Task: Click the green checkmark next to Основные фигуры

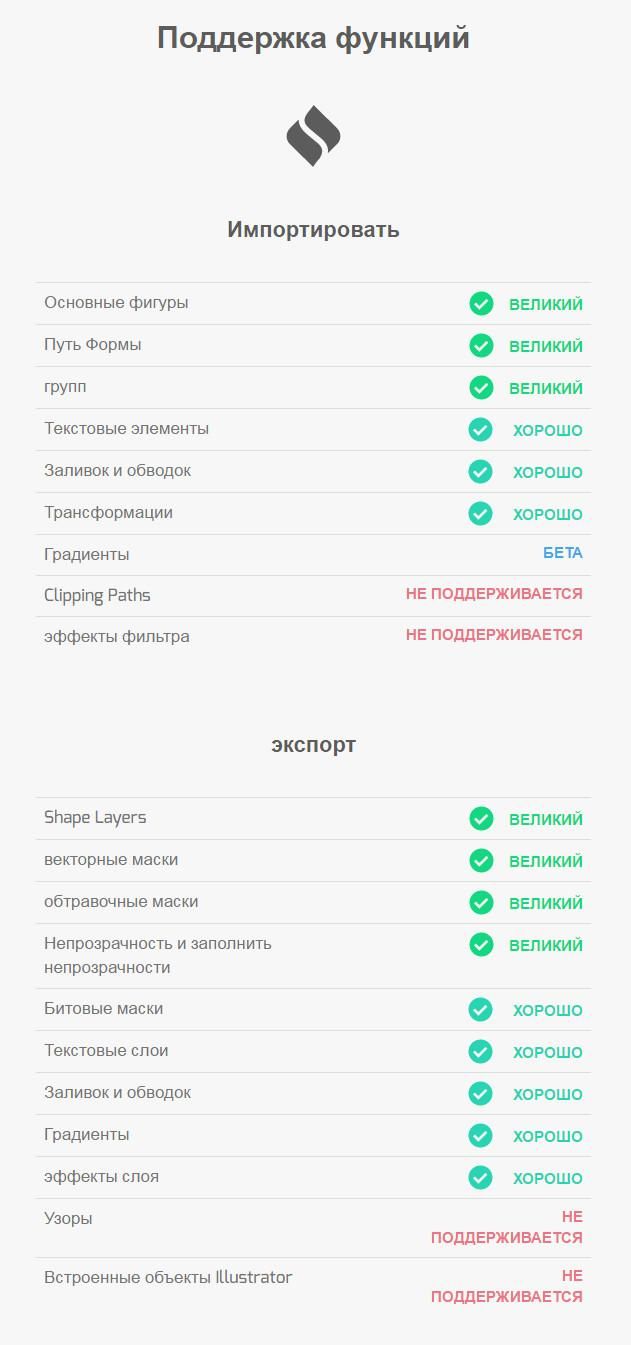Action: 481,303
